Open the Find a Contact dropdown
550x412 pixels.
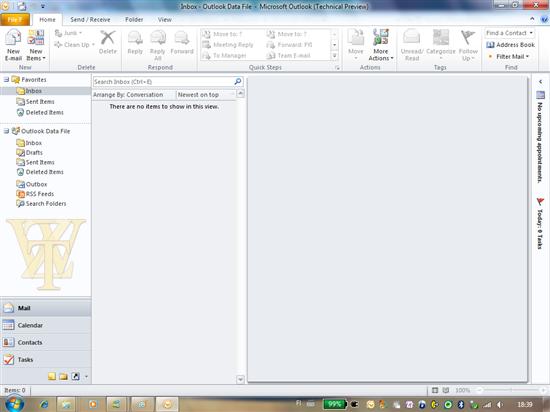tap(510, 33)
